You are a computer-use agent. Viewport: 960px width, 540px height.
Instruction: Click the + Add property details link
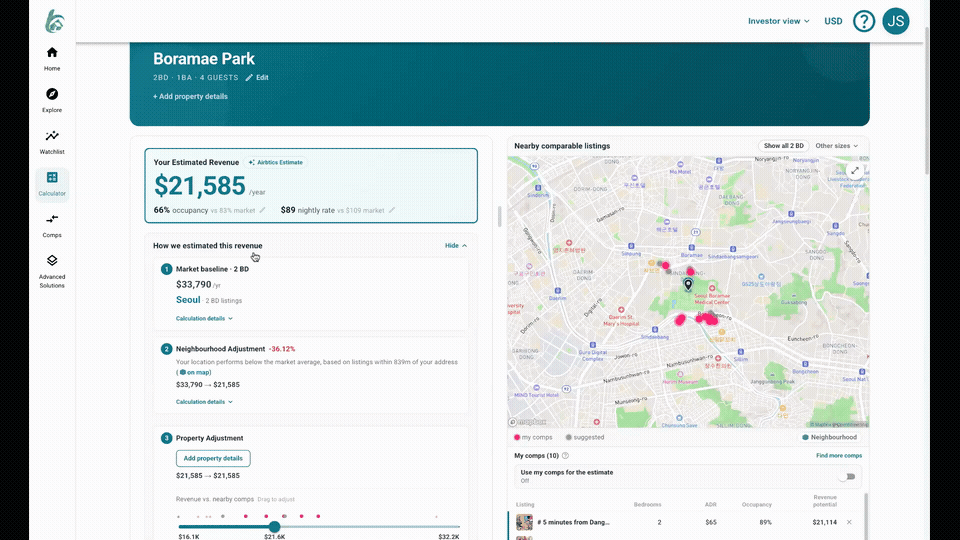pos(190,97)
